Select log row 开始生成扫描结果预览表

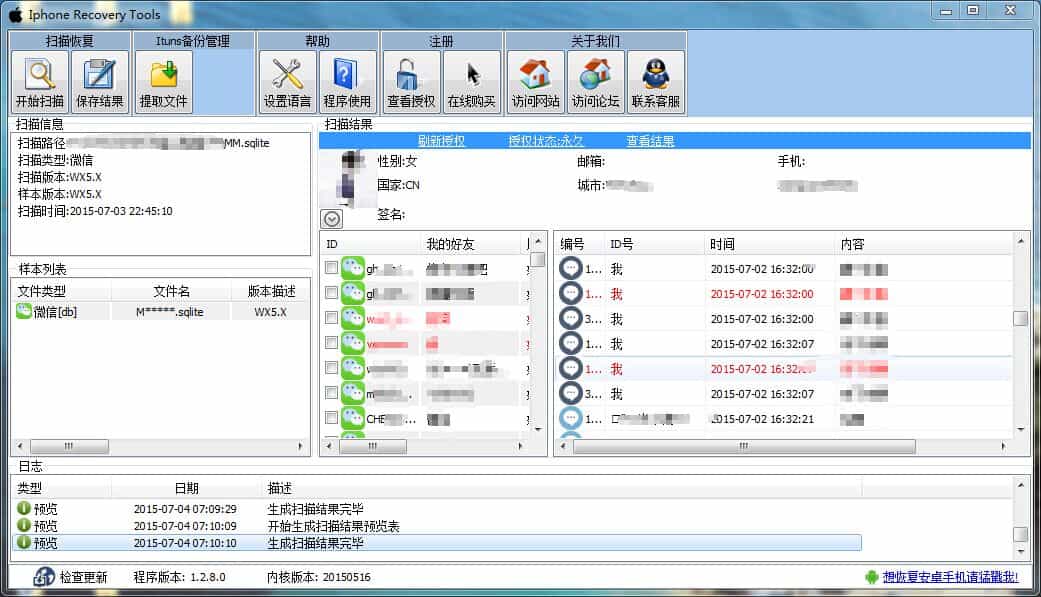click(x=437, y=526)
